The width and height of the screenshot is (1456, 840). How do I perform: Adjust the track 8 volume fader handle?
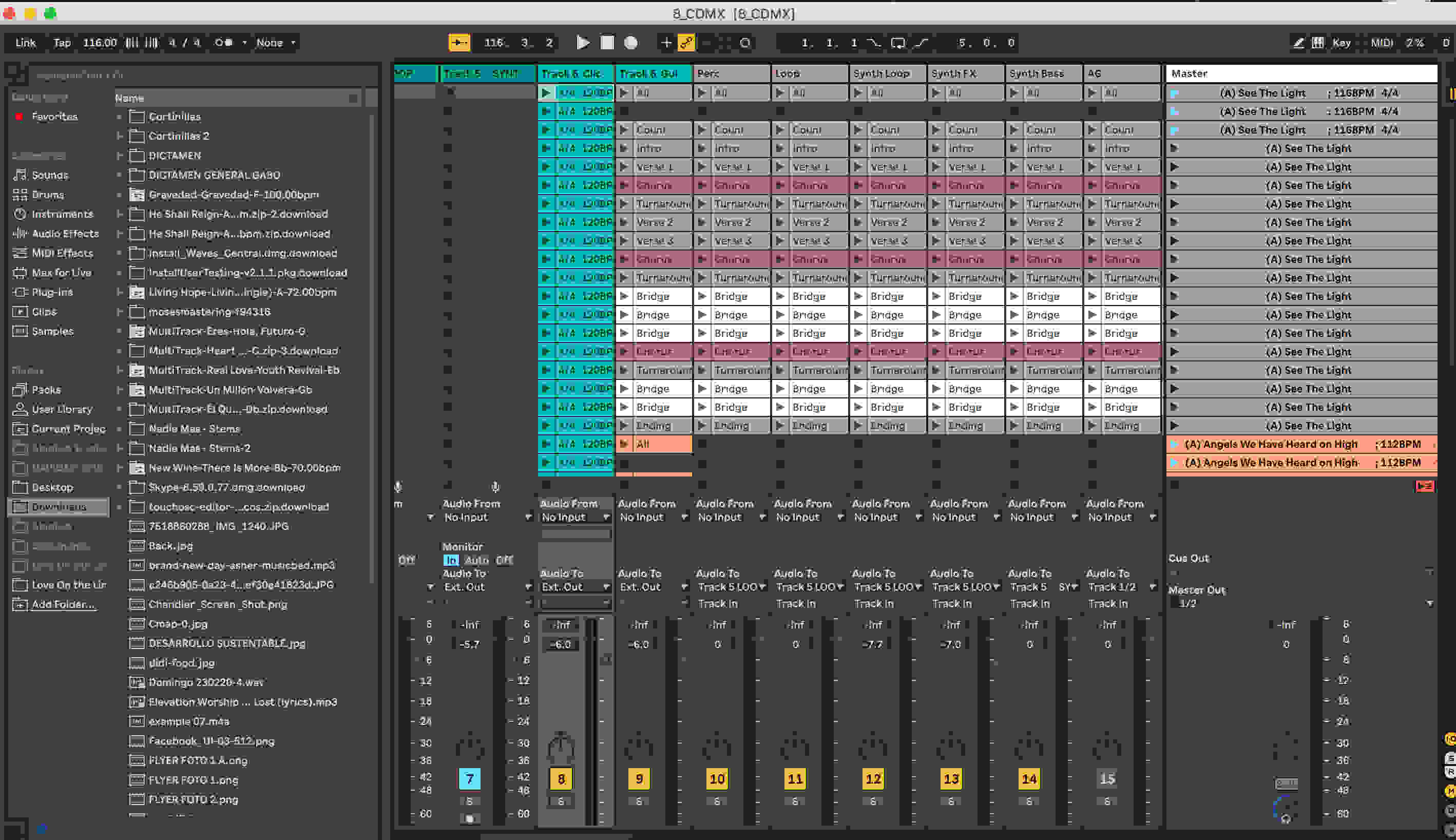606,659
